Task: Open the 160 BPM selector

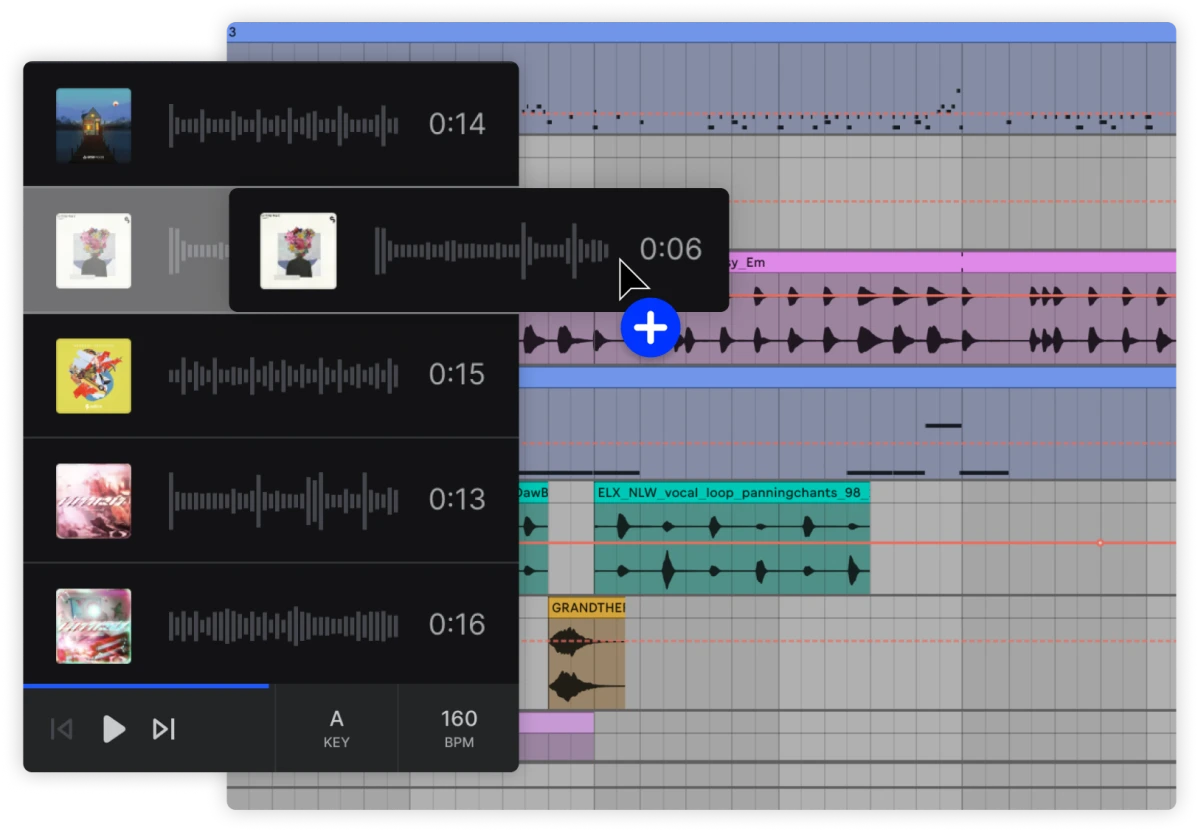Action: point(458,728)
